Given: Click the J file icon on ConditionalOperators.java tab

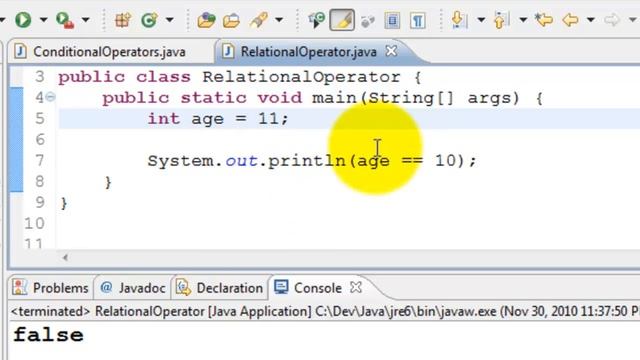Looking at the screenshot, I should [x=20, y=51].
